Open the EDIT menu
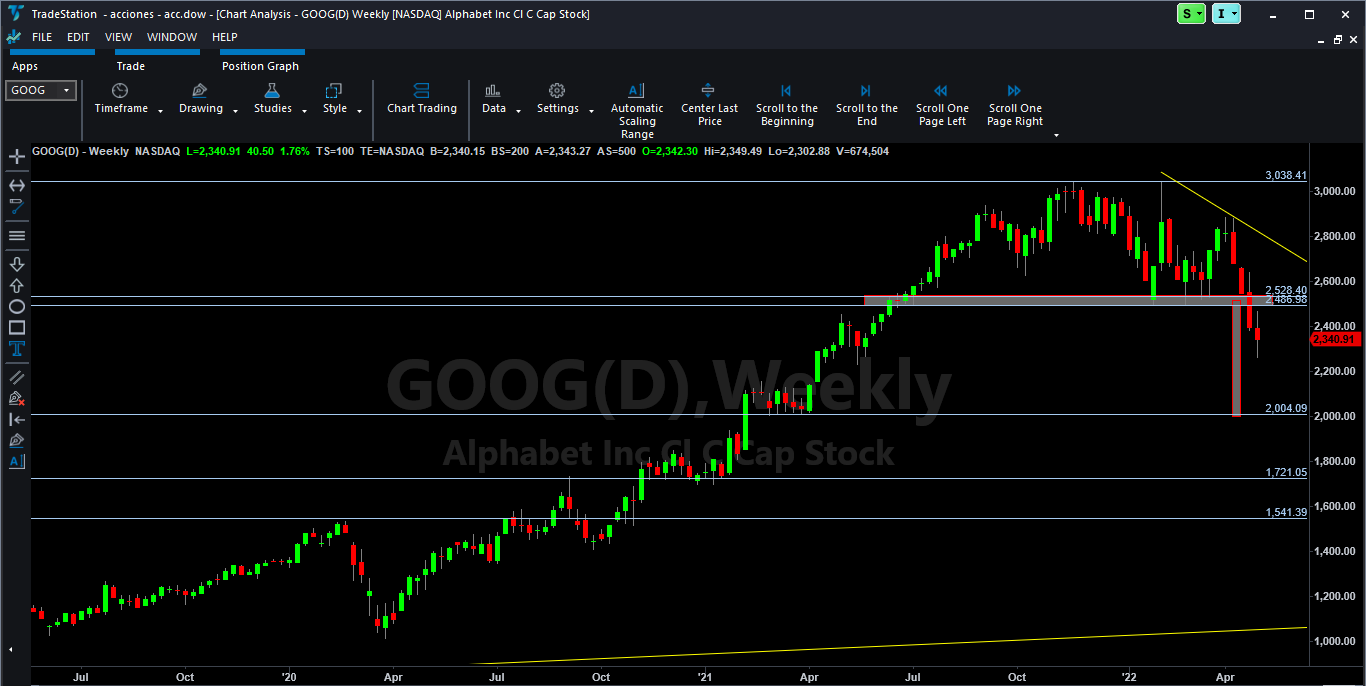 78,37
